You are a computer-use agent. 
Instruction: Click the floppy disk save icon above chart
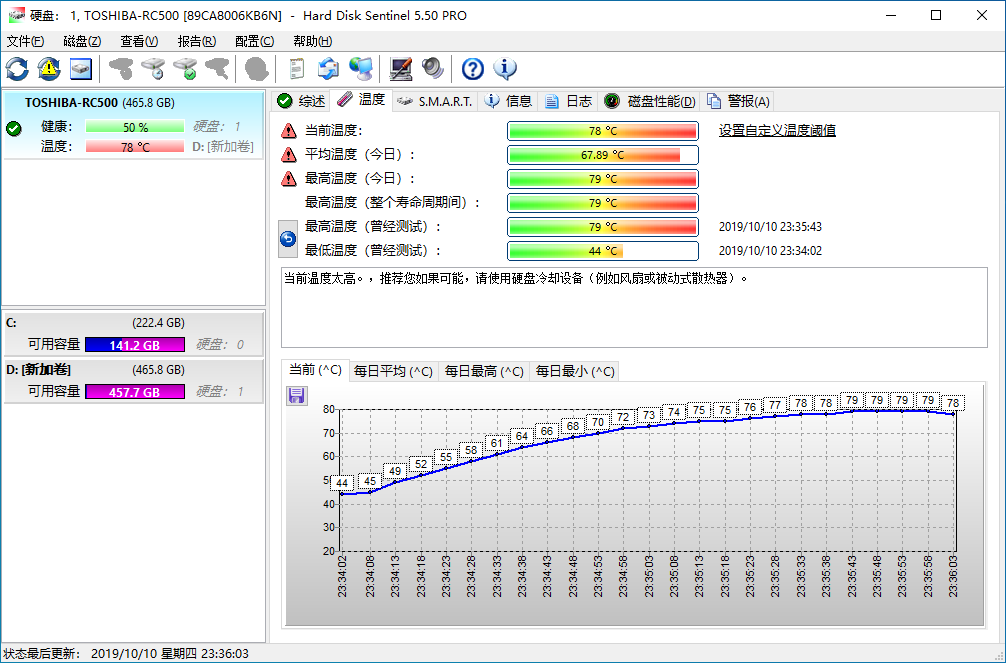pyautogui.click(x=296, y=395)
